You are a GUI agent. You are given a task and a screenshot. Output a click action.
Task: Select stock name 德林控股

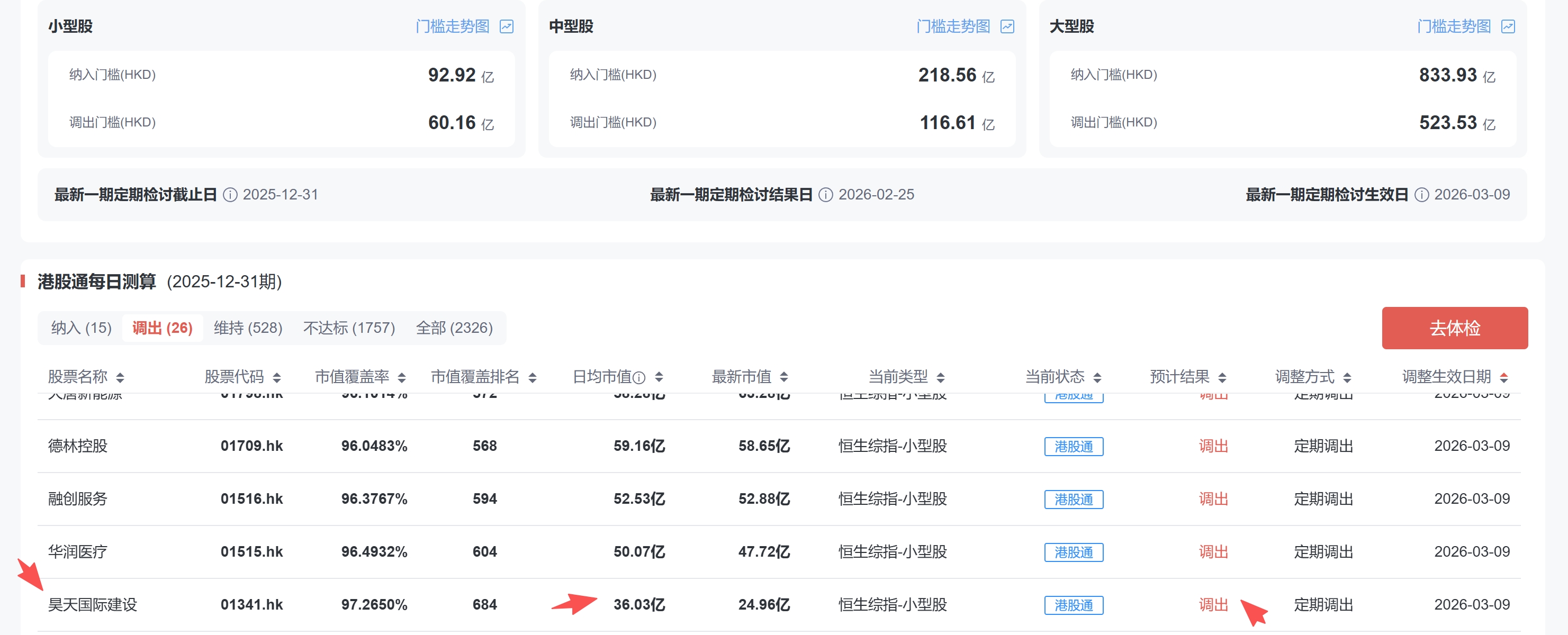click(x=78, y=447)
